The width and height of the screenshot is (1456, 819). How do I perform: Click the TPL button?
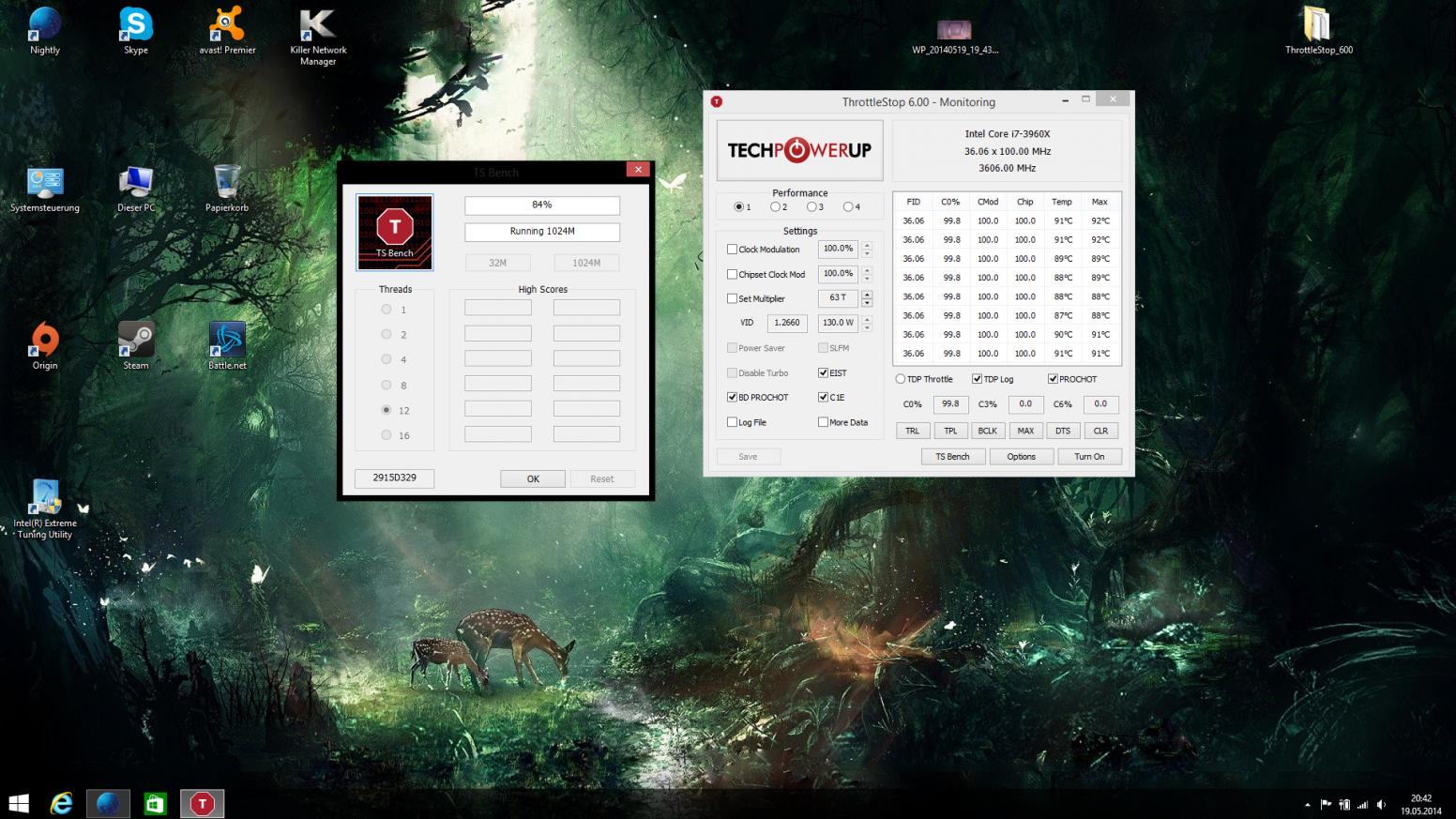coord(950,431)
